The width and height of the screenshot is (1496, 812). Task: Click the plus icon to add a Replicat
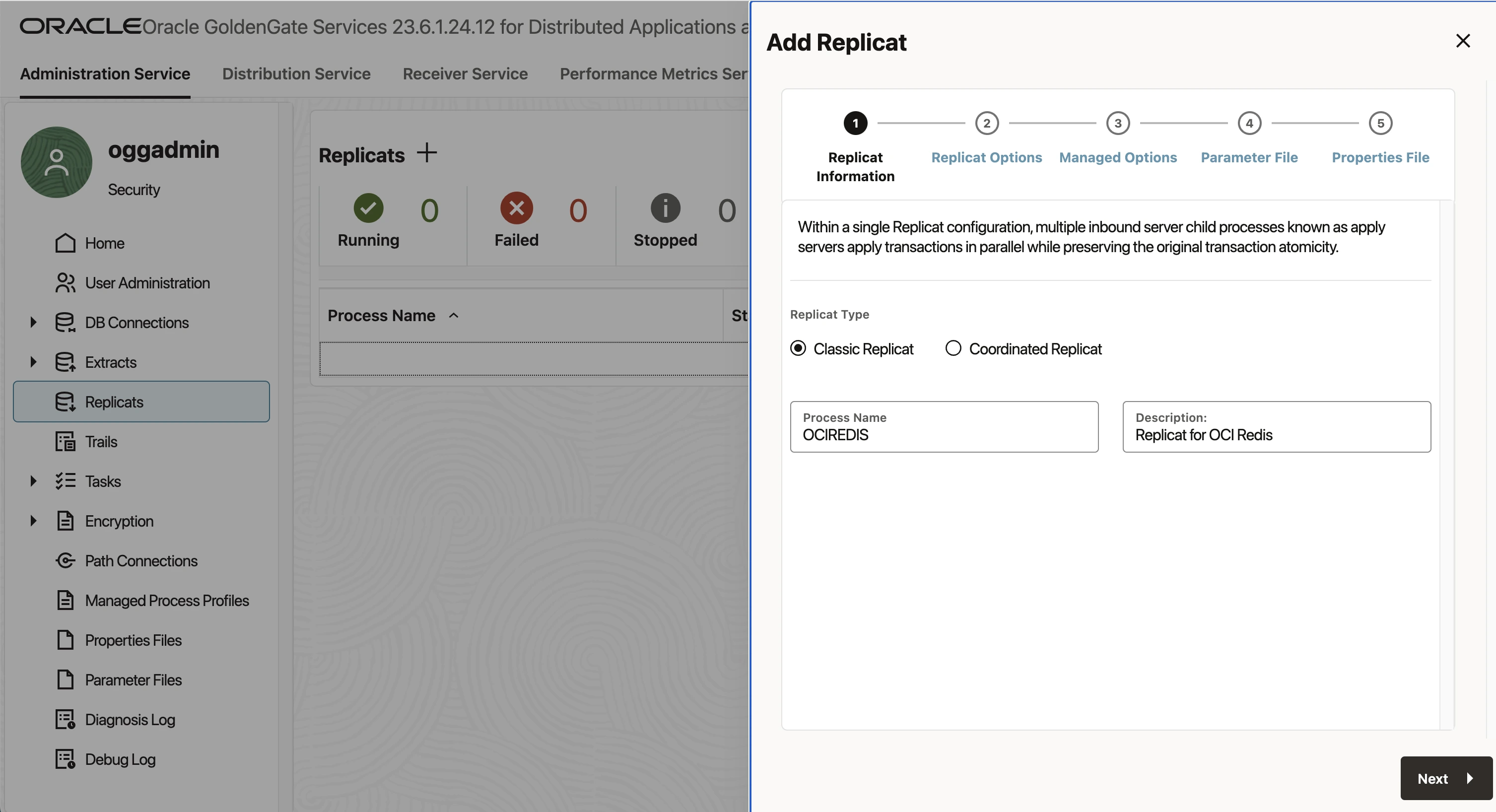tap(427, 152)
